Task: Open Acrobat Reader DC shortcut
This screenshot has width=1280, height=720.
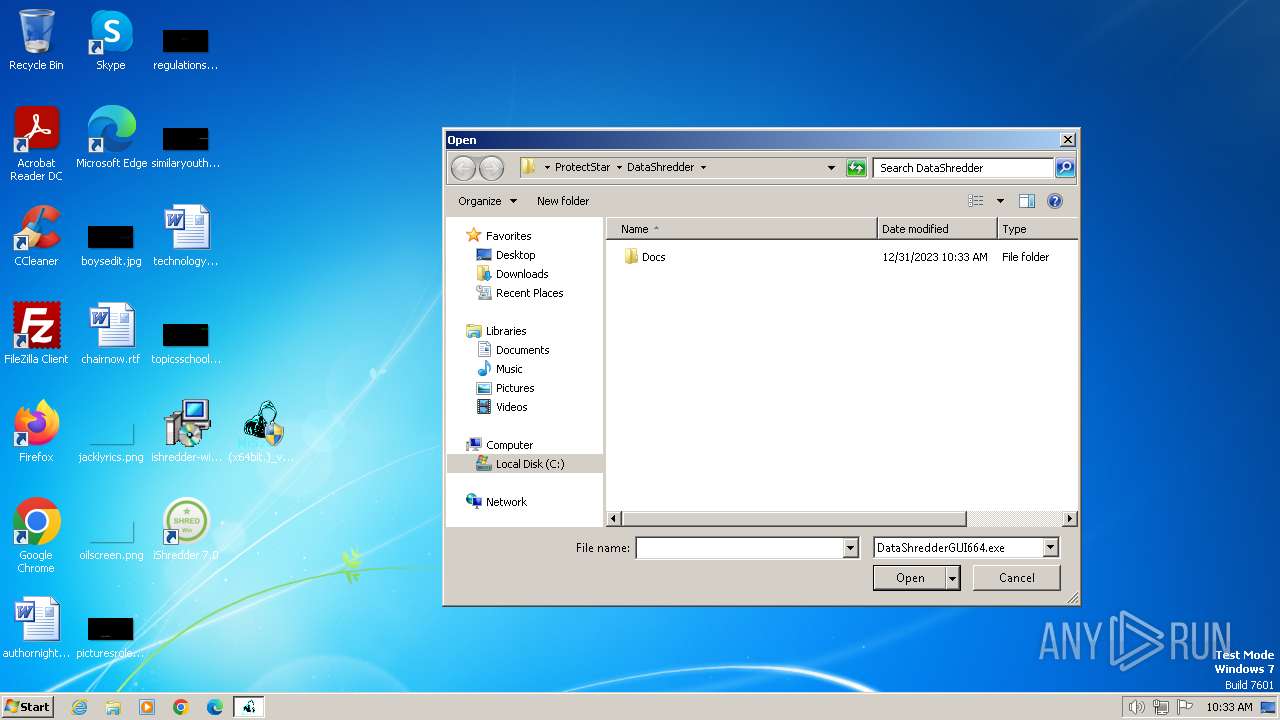Action: pos(36,145)
